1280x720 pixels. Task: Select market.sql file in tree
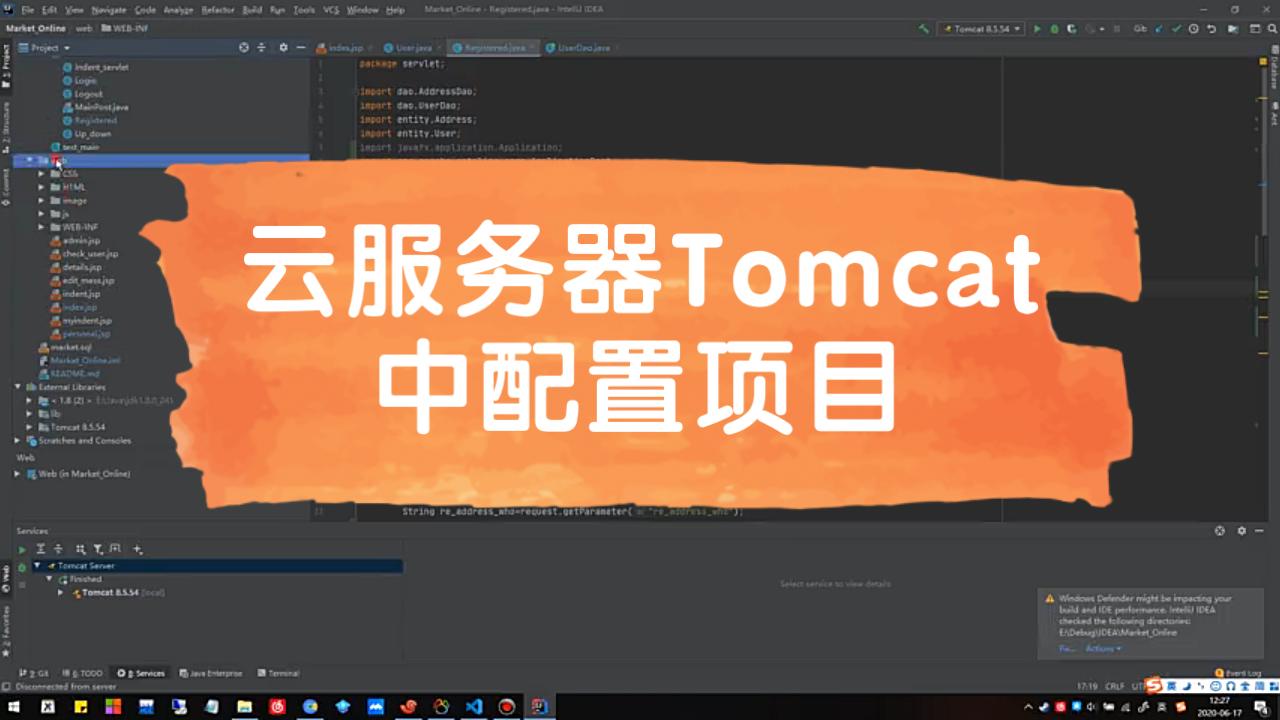65,347
